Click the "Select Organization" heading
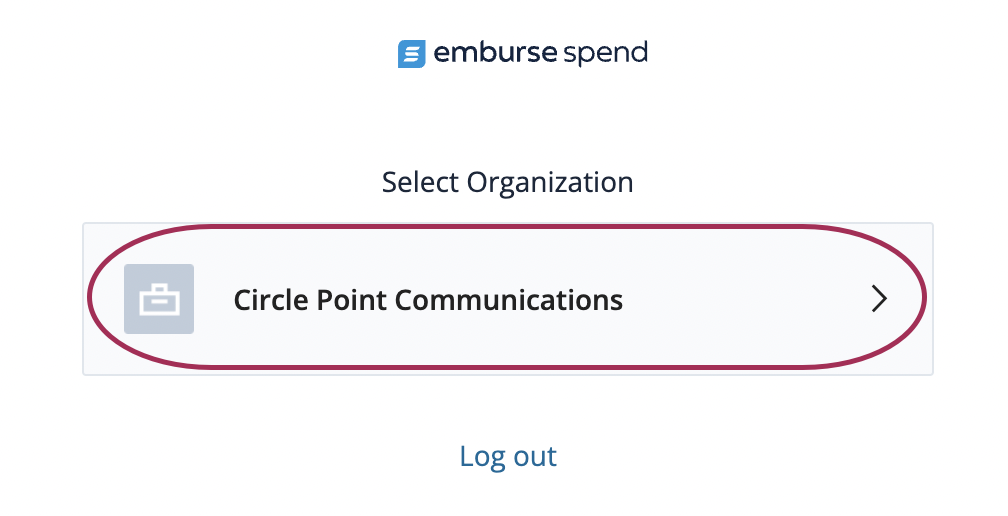The height and width of the screenshot is (516, 1008). pos(508,182)
